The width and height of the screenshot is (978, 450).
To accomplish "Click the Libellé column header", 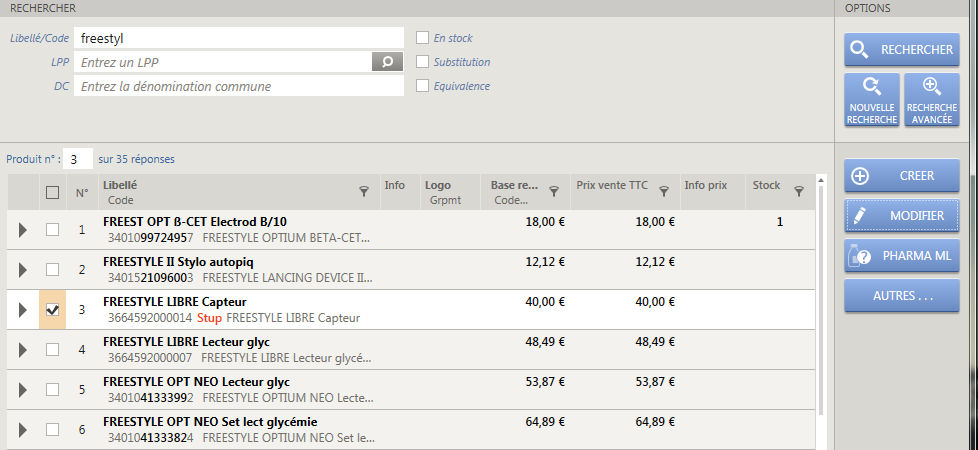I will [x=120, y=185].
